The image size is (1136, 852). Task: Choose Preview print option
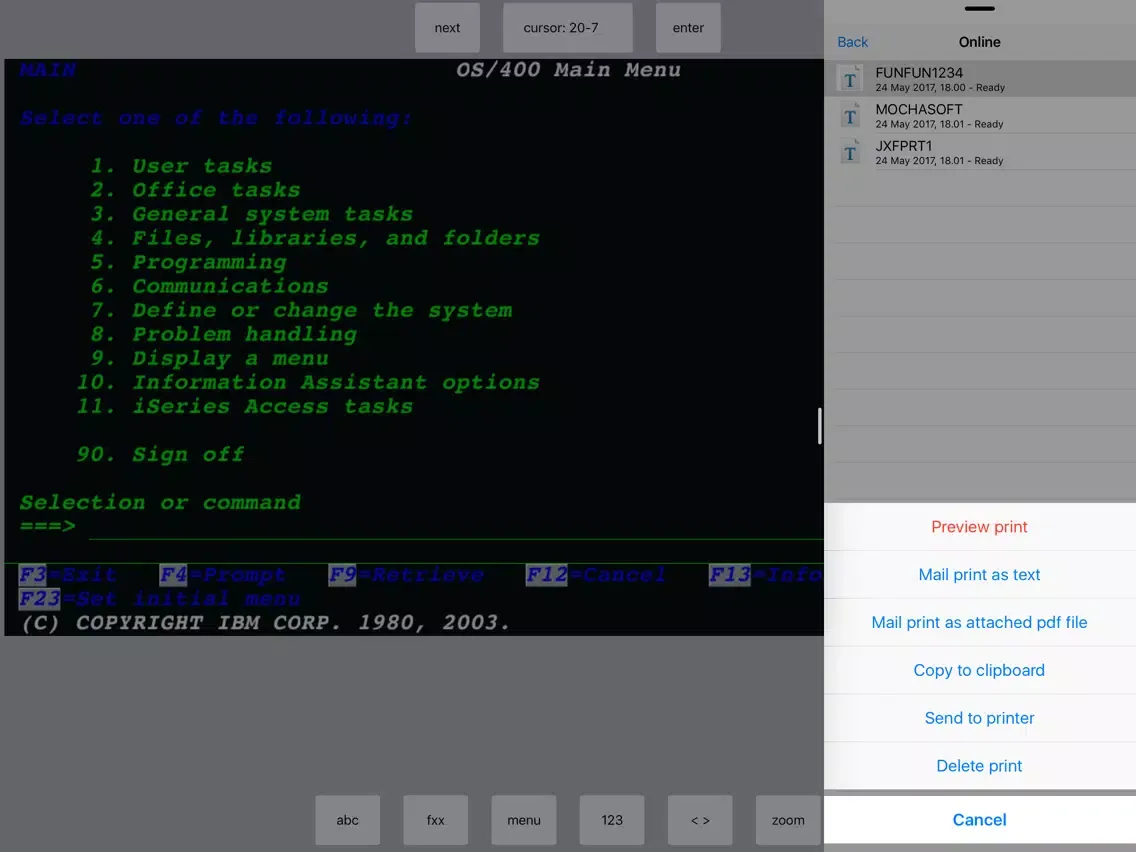pyautogui.click(x=979, y=527)
